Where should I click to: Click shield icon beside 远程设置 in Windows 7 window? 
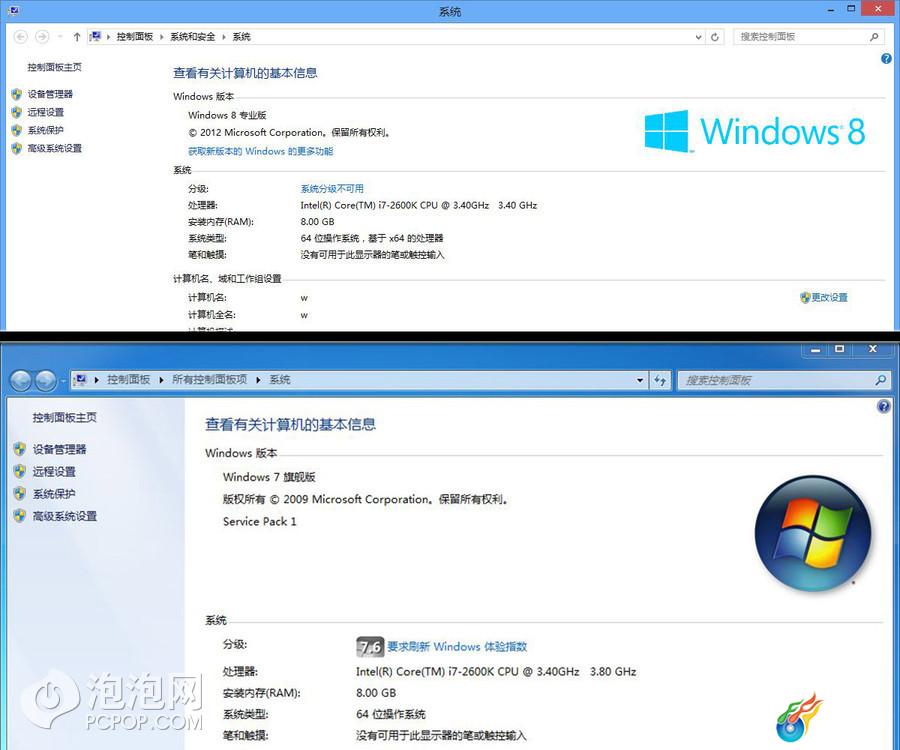click(x=20, y=472)
